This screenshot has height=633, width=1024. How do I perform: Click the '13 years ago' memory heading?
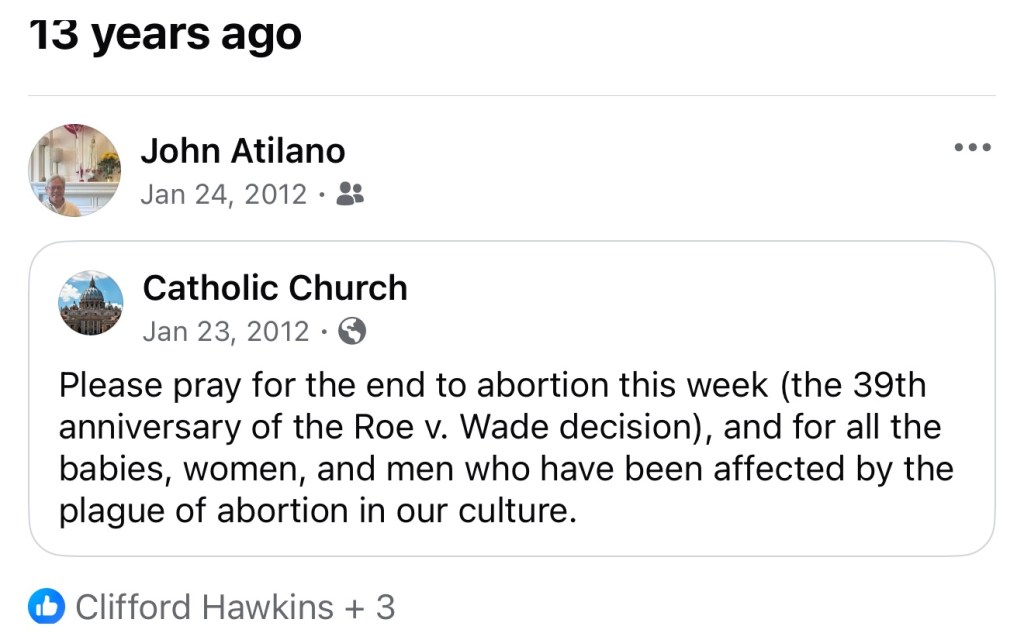tap(165, 35)
